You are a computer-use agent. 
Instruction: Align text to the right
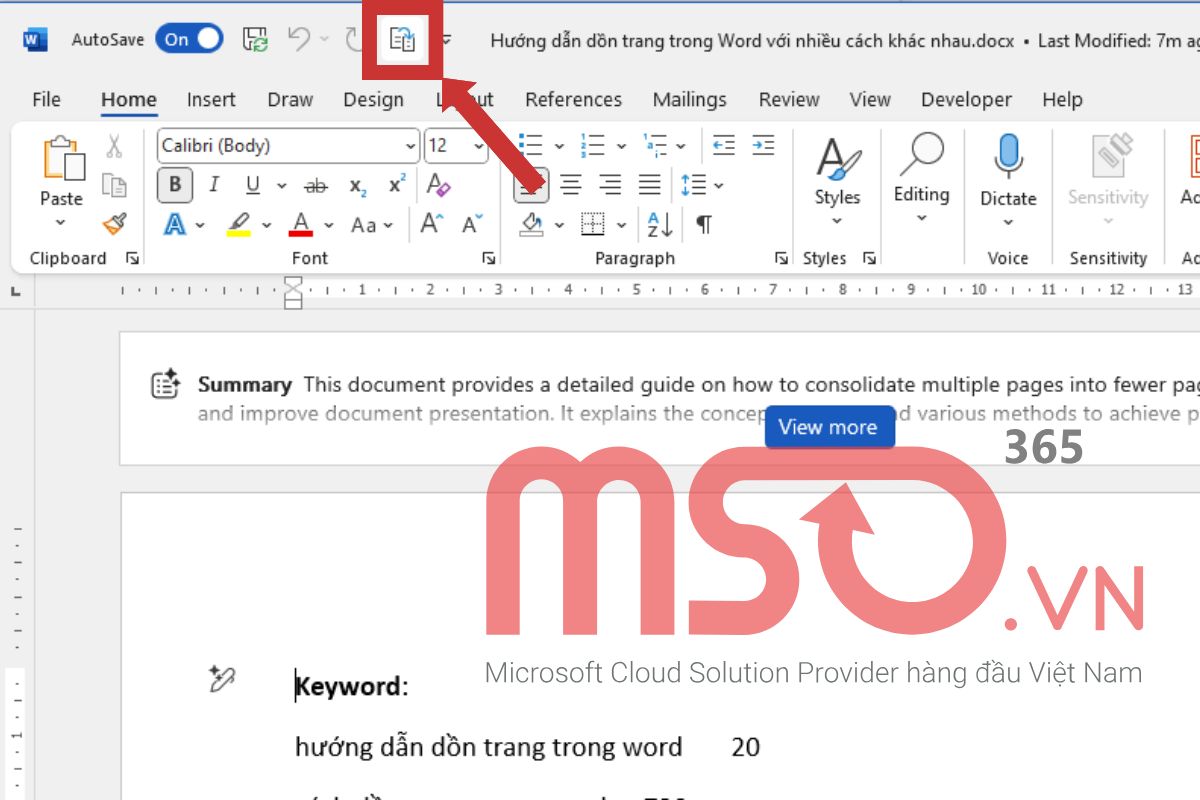click(610, 185)
